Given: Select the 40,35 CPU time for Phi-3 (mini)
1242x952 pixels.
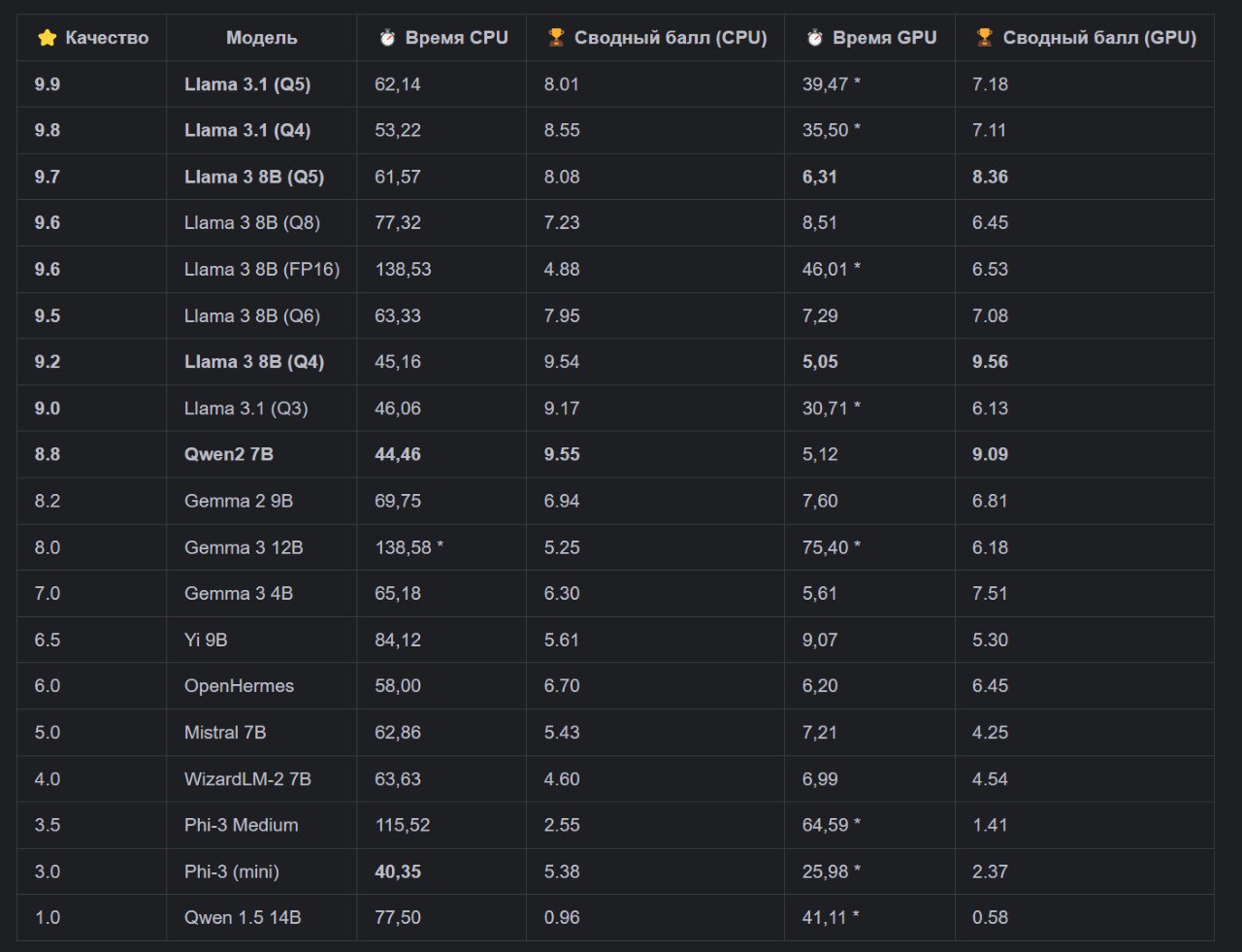Looking at the screenshot, I should click(398, 871).
